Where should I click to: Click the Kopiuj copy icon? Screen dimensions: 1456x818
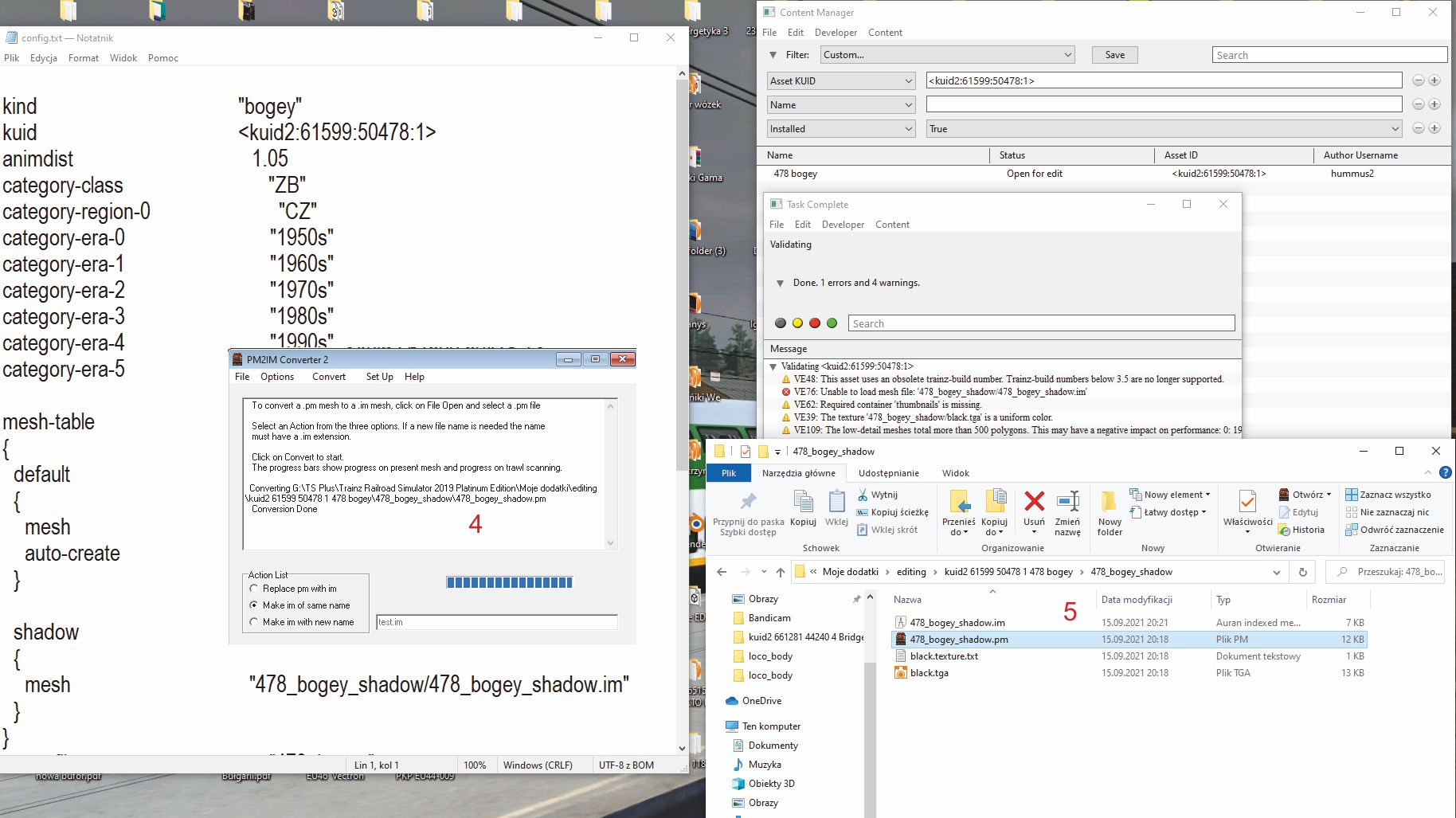[x=803, y=502]
